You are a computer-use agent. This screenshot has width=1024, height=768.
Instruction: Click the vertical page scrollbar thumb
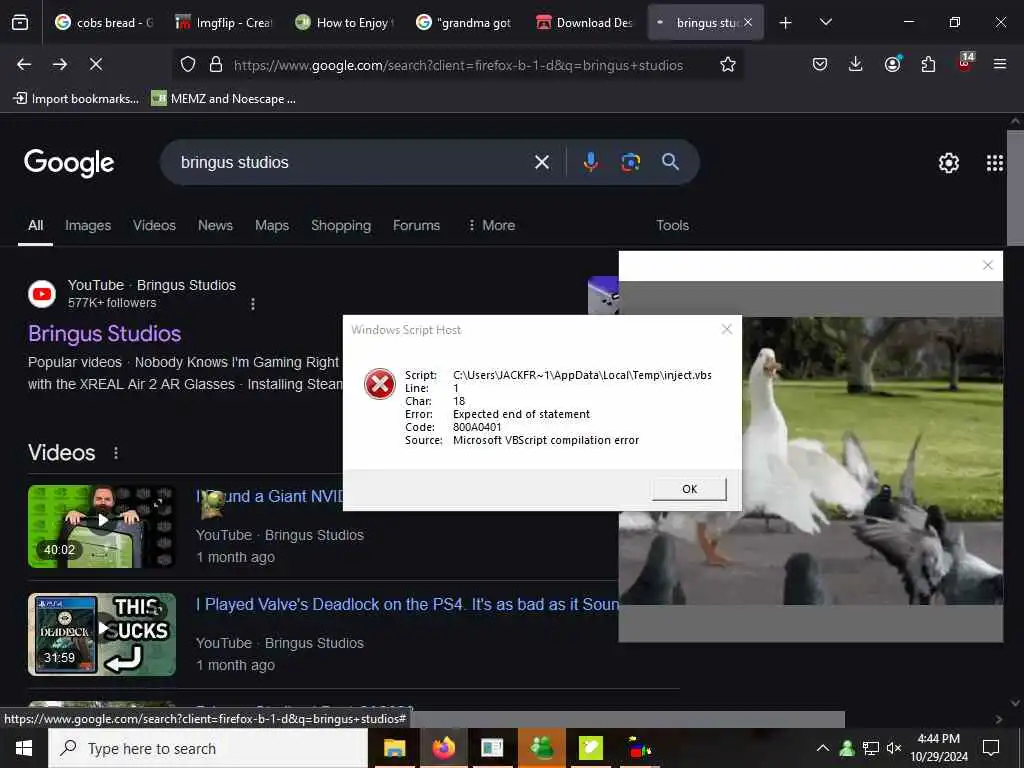[x=1015, y=188]
